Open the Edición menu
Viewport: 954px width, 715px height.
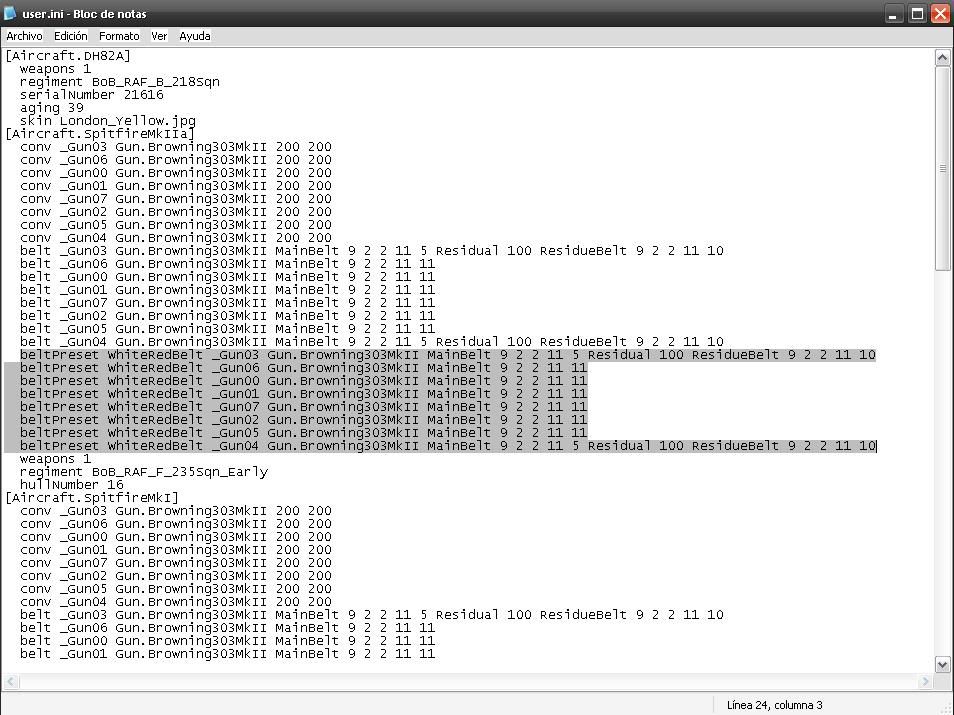[x=71, y=37]
